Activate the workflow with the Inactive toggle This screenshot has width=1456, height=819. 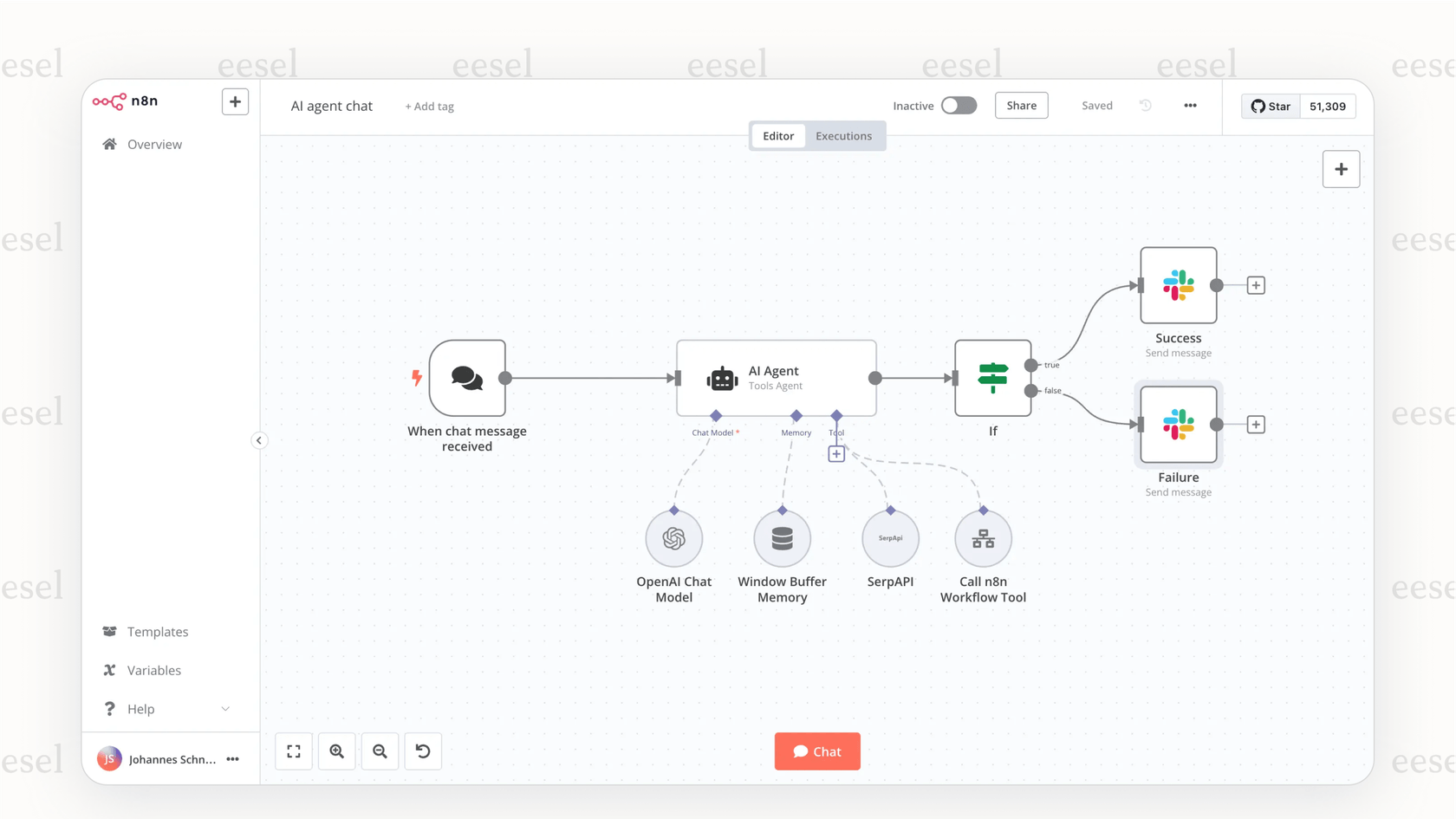tap(959, 105)
